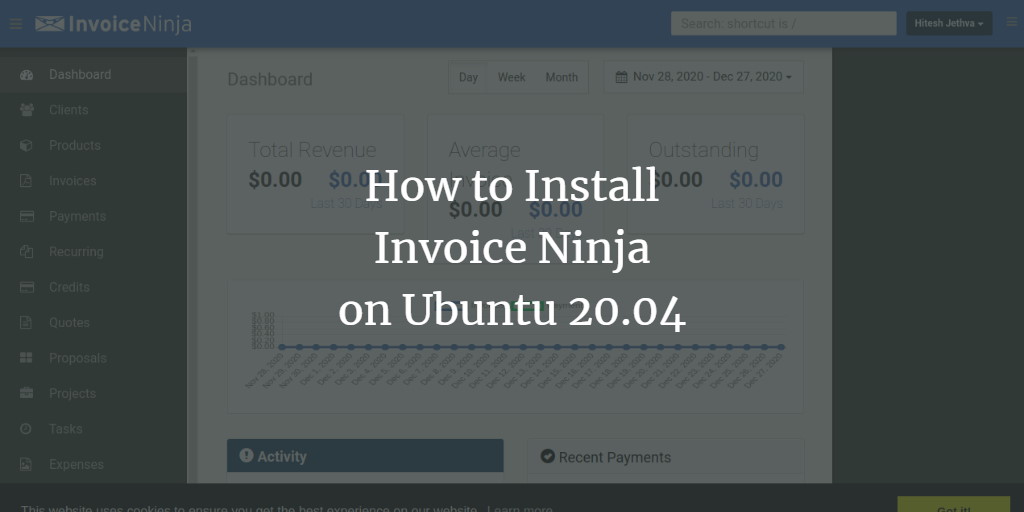Go to Quotes in sidebar

pyautogui.click(x=93, y=323)
